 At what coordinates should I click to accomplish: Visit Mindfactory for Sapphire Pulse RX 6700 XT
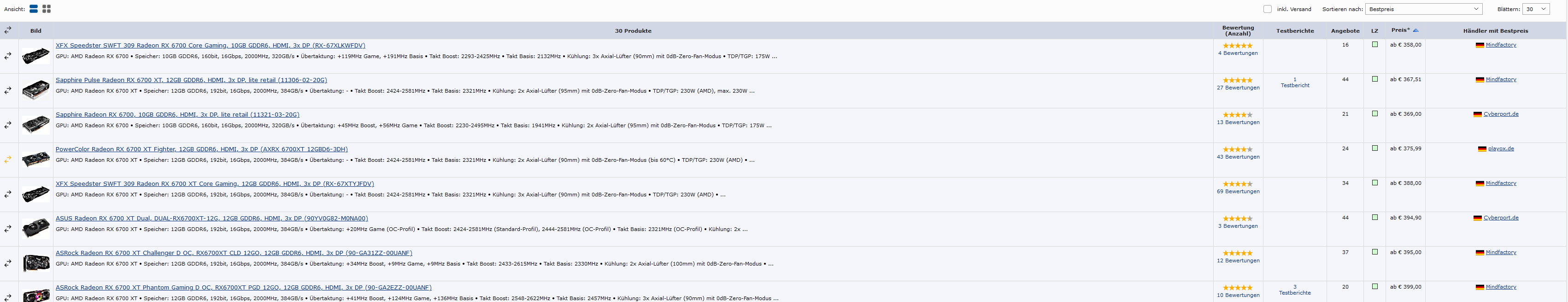pos(1500,80)
